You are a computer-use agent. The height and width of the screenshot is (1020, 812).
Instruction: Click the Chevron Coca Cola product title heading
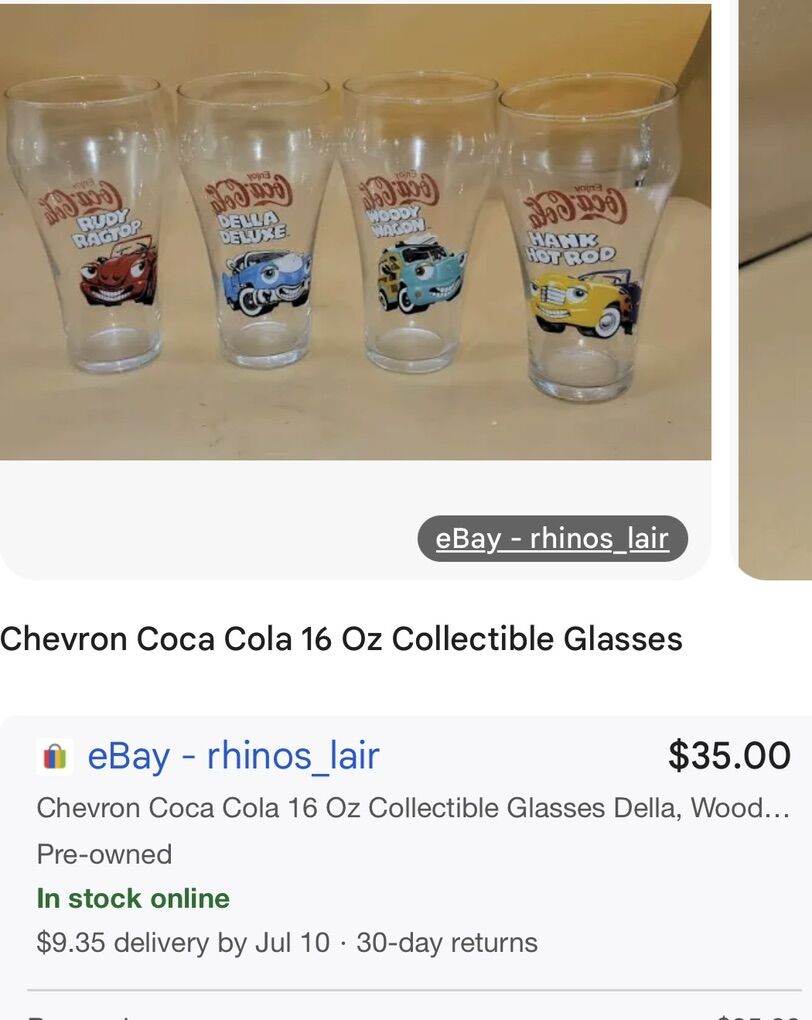pyautogui.click(x=341, y=639)
